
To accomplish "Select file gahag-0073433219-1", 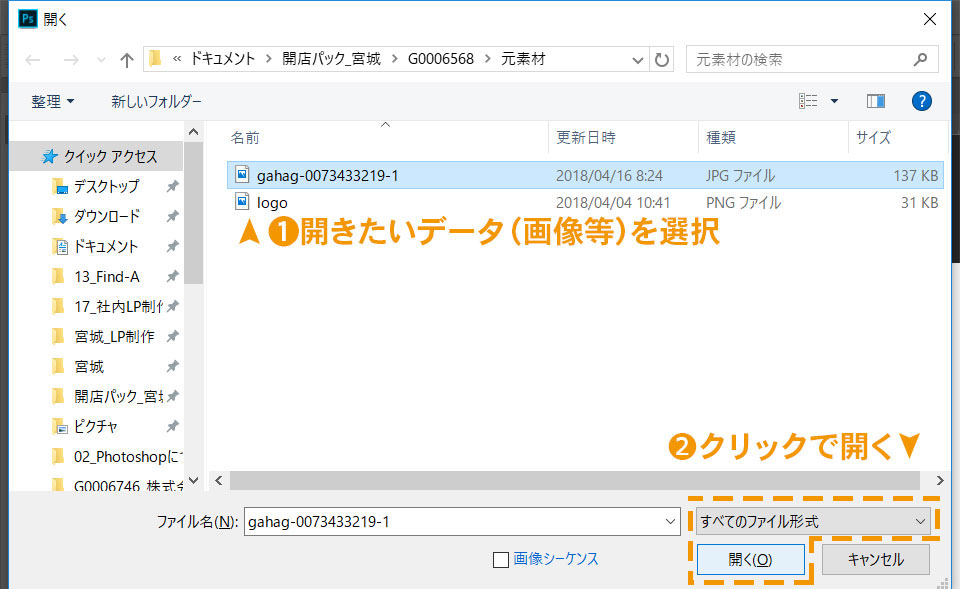I will pos(585,176).
